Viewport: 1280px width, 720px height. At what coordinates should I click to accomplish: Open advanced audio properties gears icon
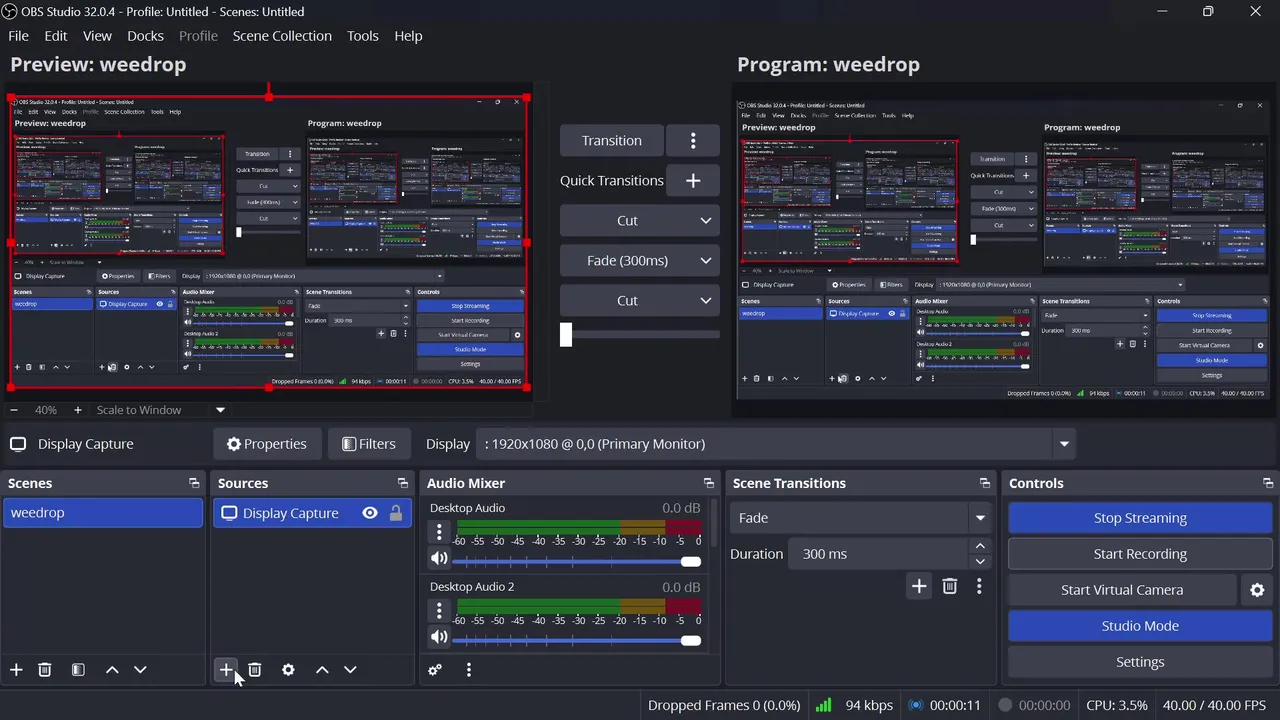pos(435,669)
